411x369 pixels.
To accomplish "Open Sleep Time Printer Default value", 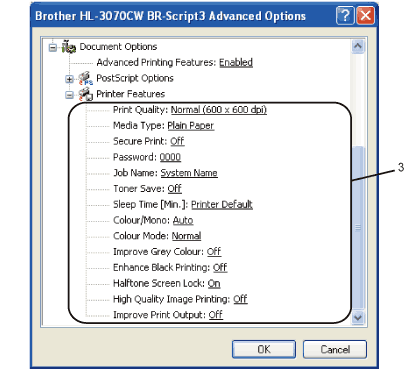I will pyautogui.click(x=222, y=204).
